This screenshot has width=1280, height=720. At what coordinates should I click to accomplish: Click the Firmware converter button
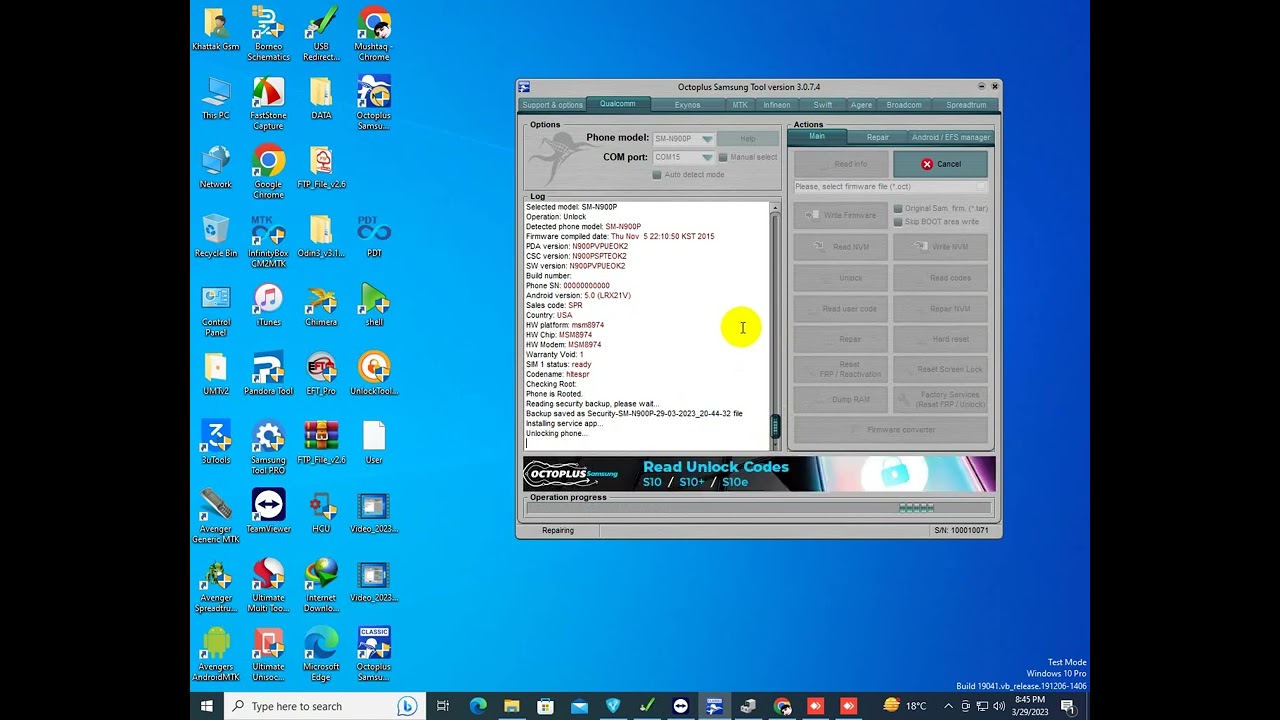(x=891, y=430)
